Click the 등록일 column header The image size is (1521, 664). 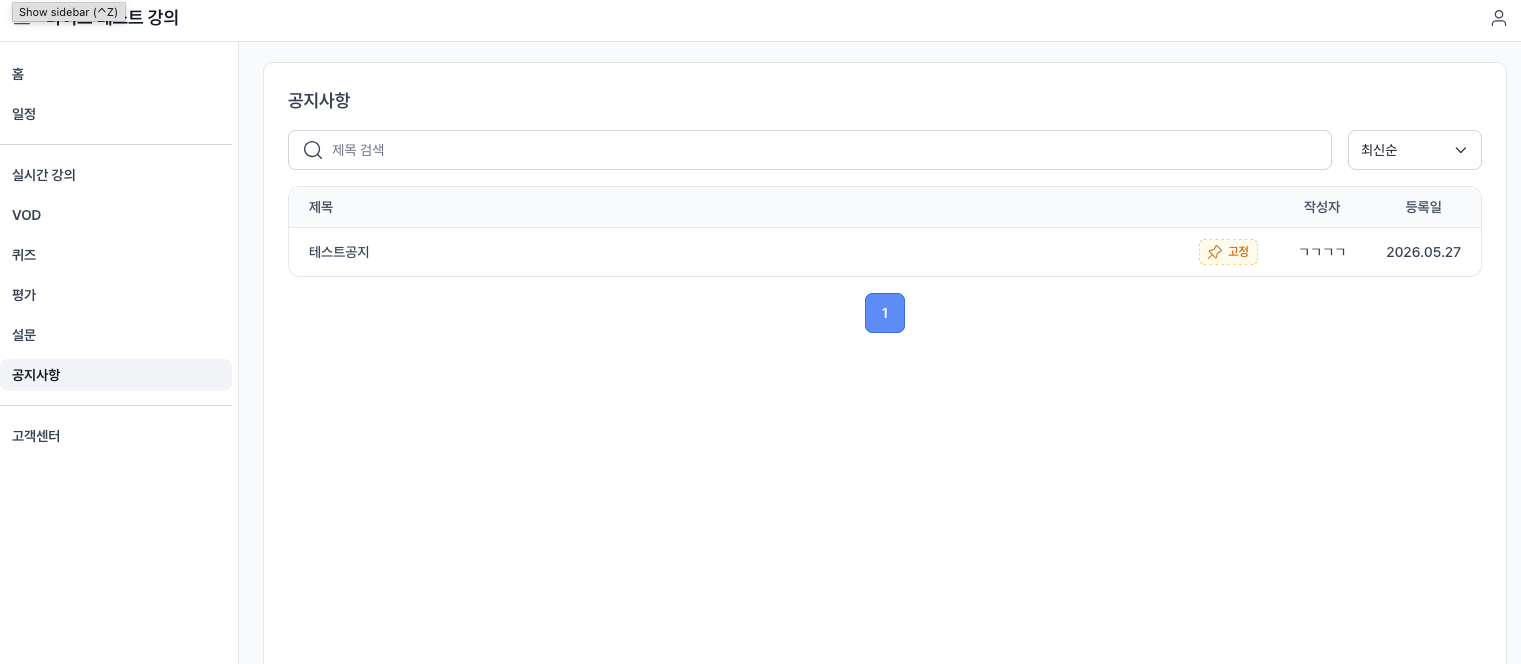point(1423,207)
